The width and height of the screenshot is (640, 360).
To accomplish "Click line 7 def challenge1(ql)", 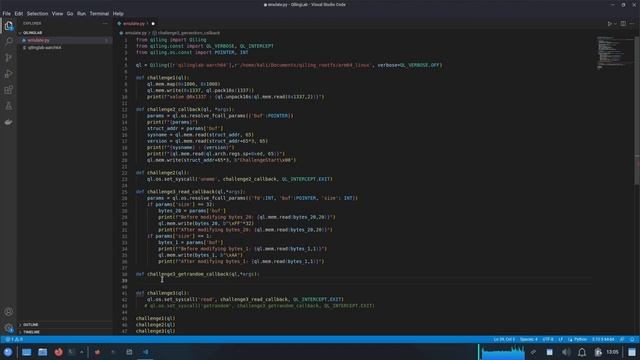I will [x=162, y=78].
